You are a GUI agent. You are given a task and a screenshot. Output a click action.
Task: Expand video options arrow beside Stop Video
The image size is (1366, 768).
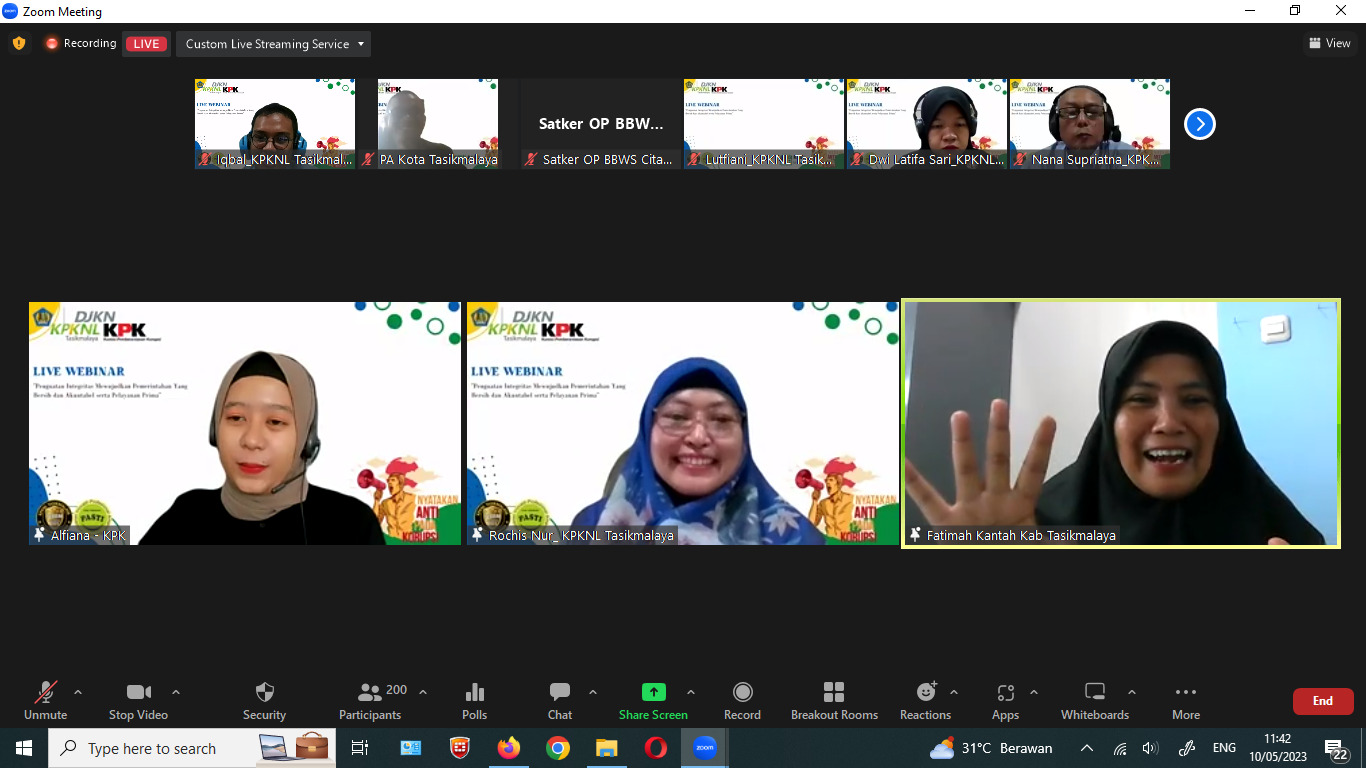coord(176,692)
